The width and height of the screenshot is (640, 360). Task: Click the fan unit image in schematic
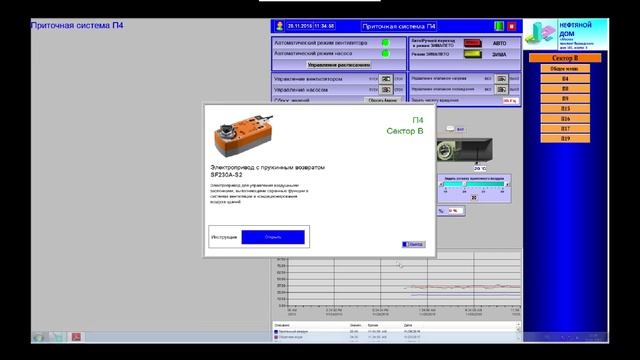pyautogui.click(x=464, y=150)
